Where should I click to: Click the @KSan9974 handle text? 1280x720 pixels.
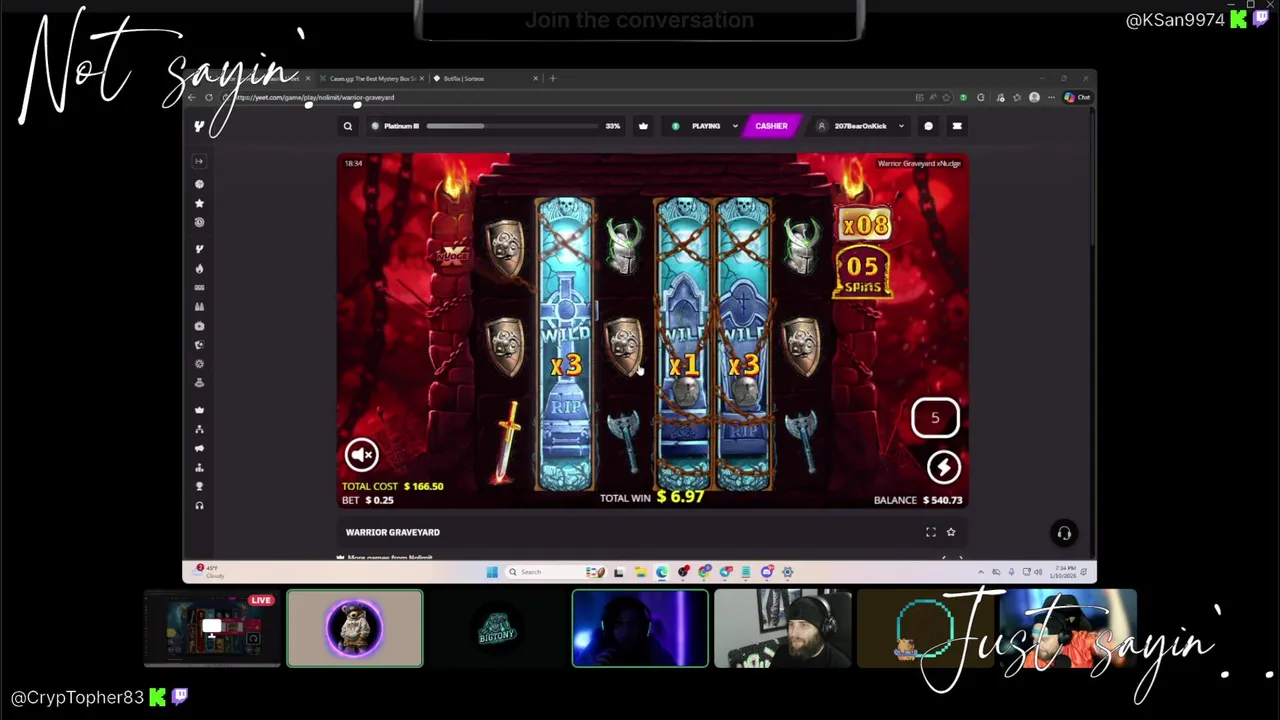click(x=1175, y=20)
